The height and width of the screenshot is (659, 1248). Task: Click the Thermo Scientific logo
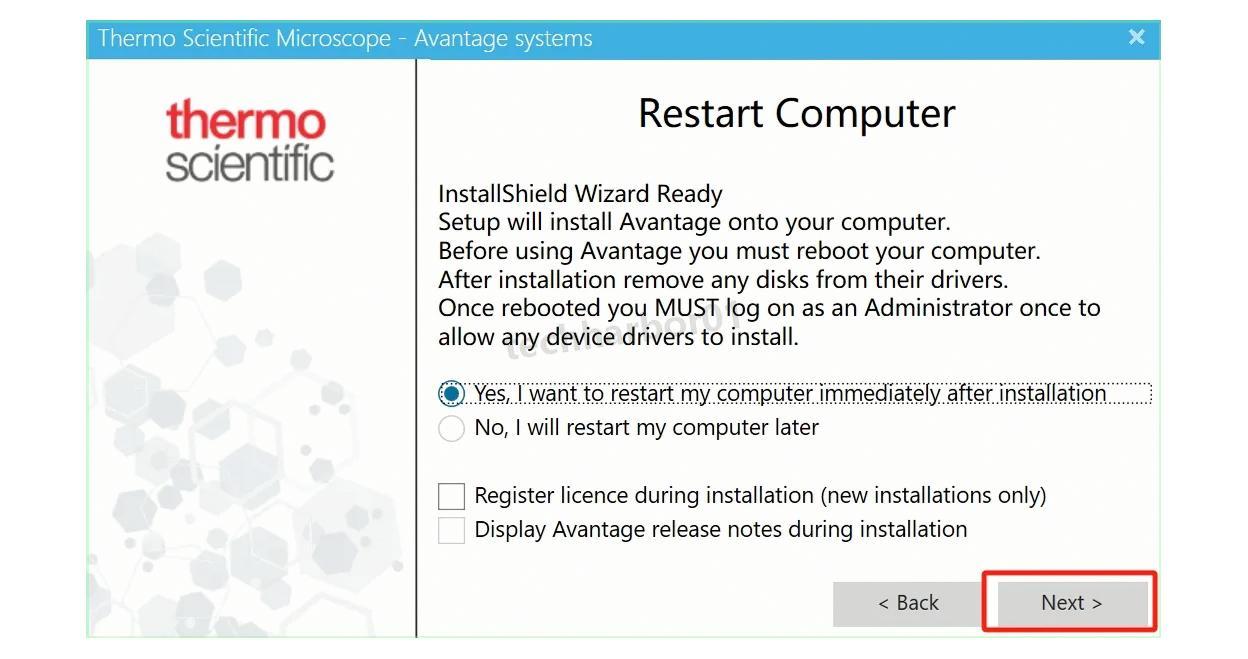pyautogui.click(x=249, y=141)
